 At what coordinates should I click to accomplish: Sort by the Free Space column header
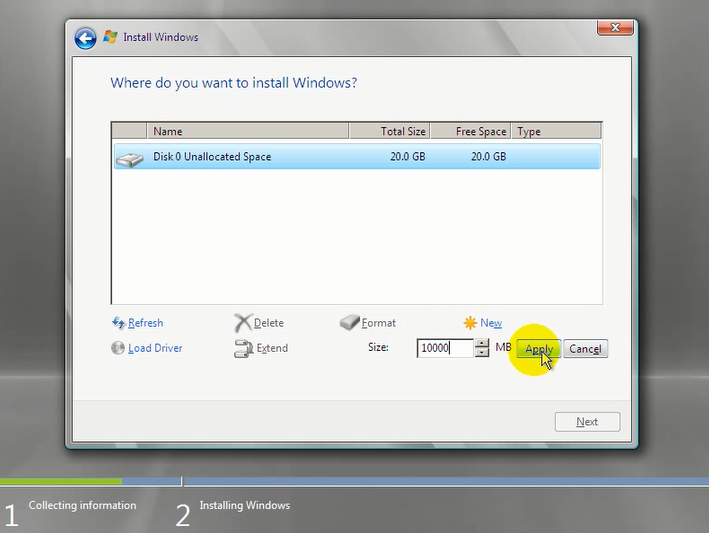pos(471,131)
